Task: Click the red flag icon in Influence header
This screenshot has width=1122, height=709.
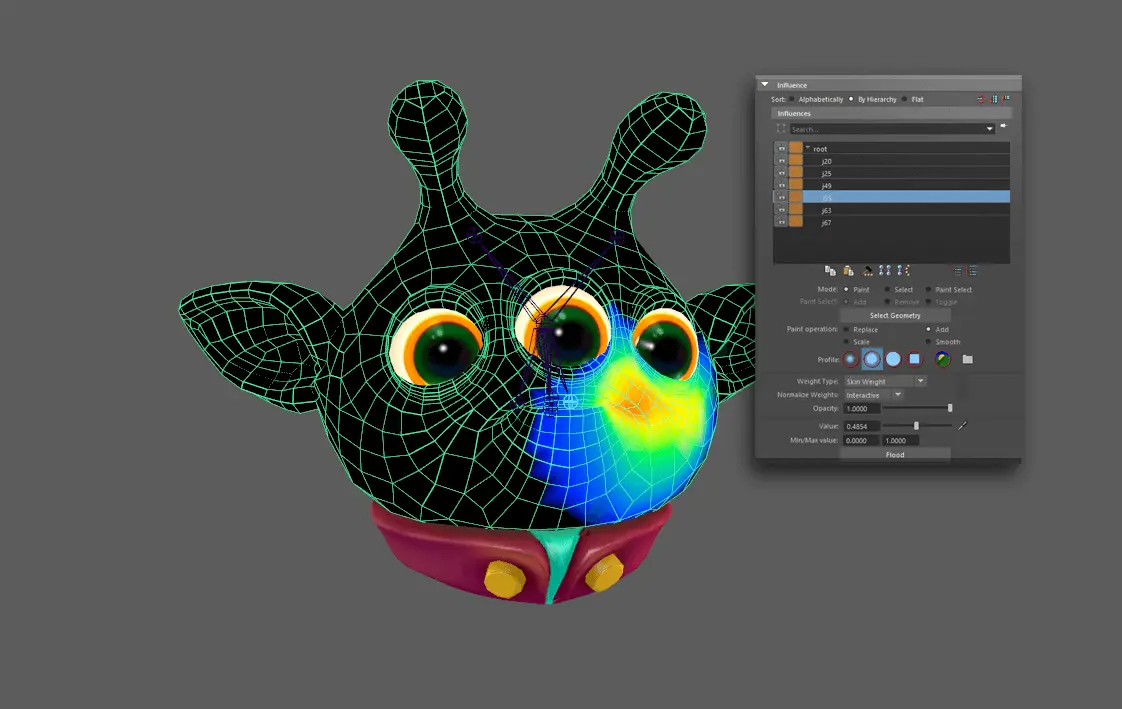Action: pos(1005,98)
